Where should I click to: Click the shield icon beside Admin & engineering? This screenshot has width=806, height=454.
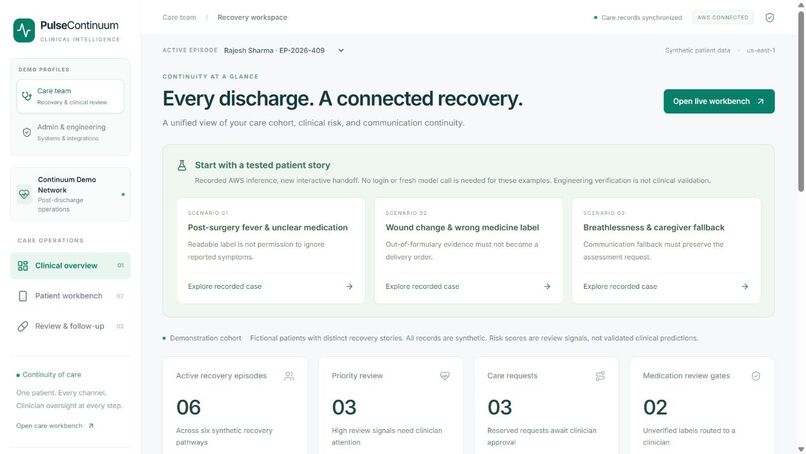pos(27,132)
